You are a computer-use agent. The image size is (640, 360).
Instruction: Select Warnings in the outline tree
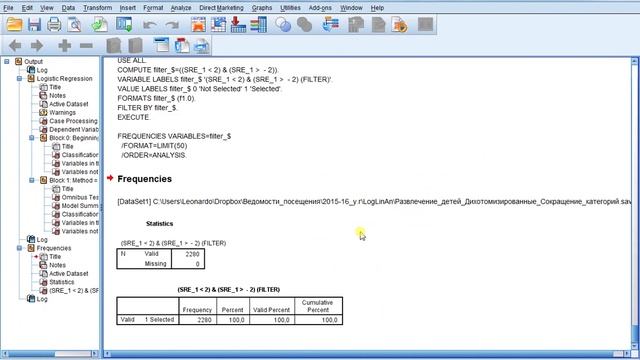(x=62, y=112)
